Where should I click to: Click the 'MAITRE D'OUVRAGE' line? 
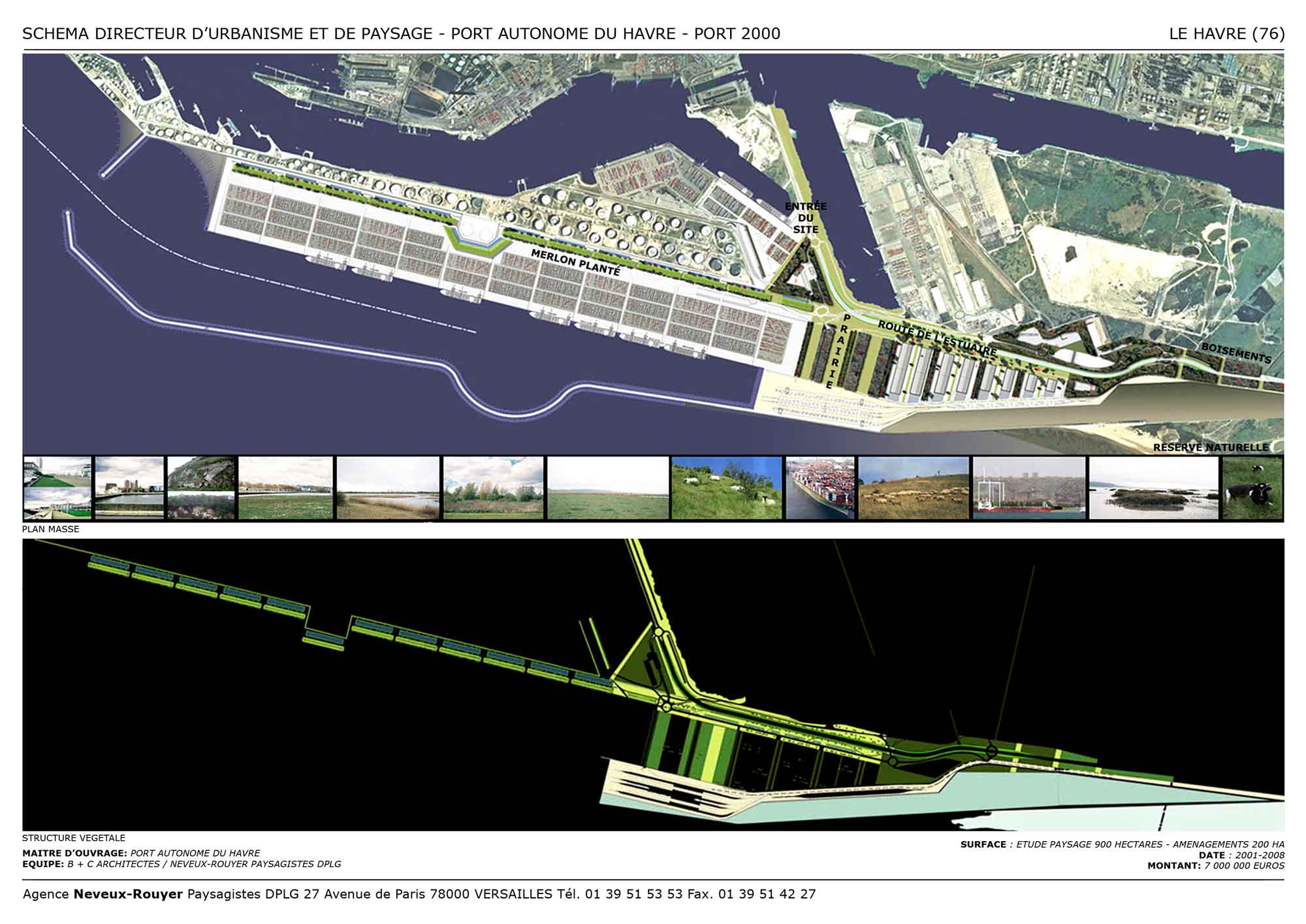coord(141,853)
